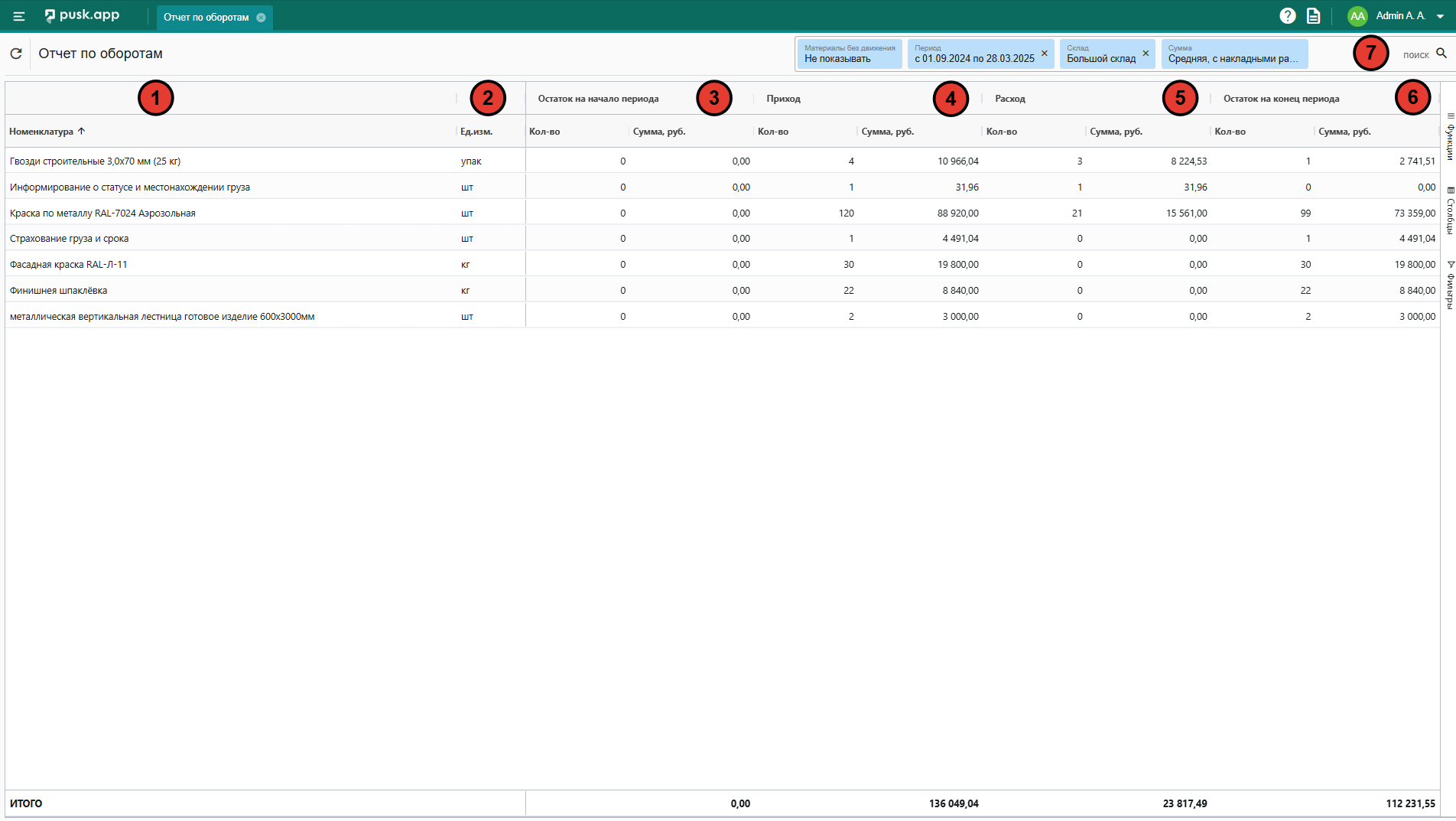This screenshot has width=1456, height=821.
Task: Click the value 88 920,00
Action: pyautogui.click(x=958, y=213)
